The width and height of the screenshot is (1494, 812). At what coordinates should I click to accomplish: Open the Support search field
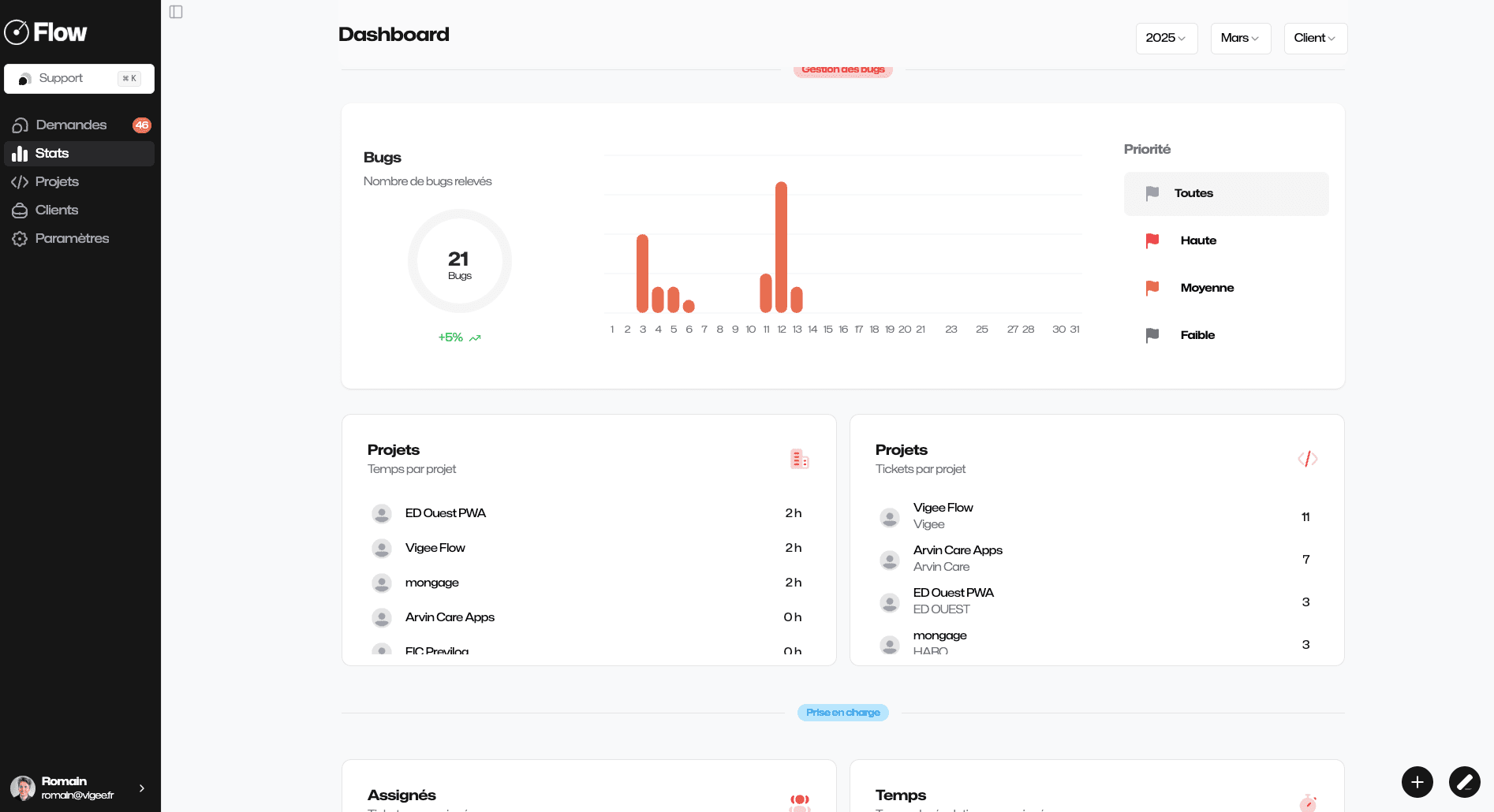pyautogui.click(x=79, y=78)
